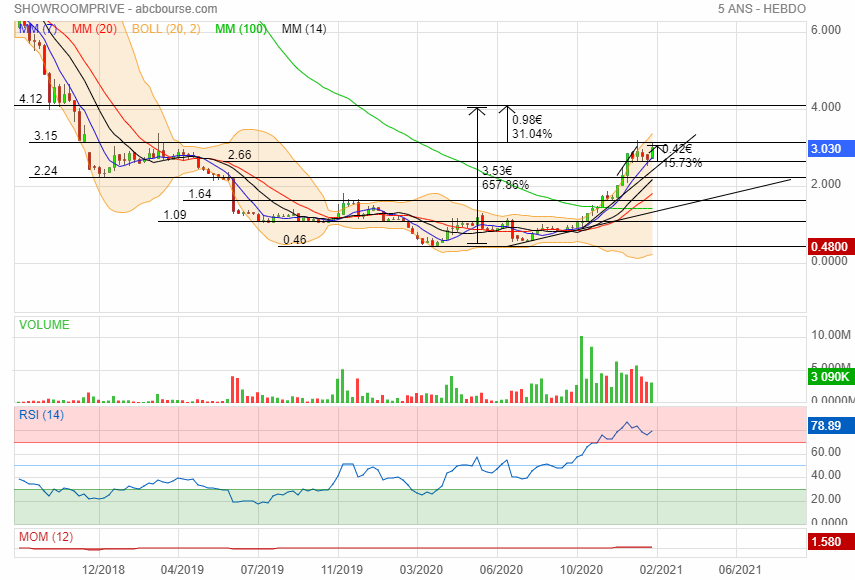The height and width of the screenshot is (580, 855).
Task: Click the 03/2020 date axis label
Action: click(x=421, y=570)
